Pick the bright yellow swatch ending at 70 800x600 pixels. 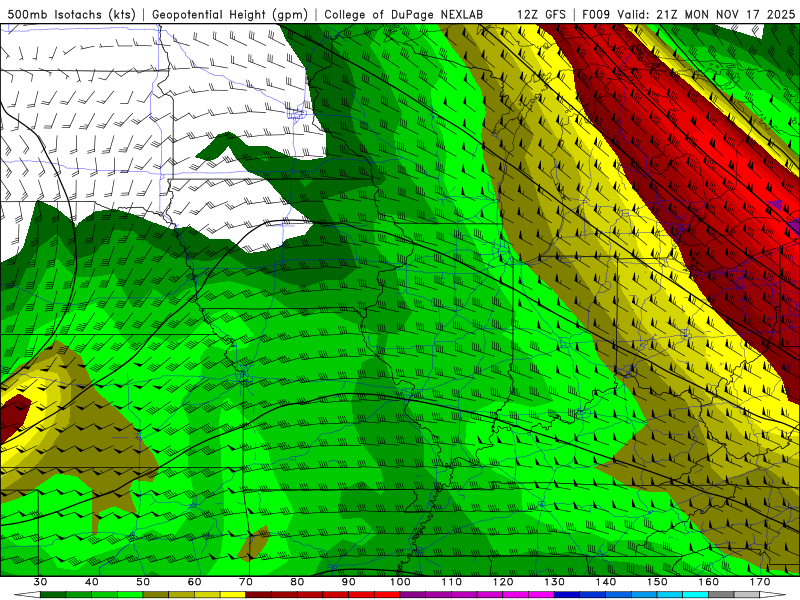(x=233, y=594)
